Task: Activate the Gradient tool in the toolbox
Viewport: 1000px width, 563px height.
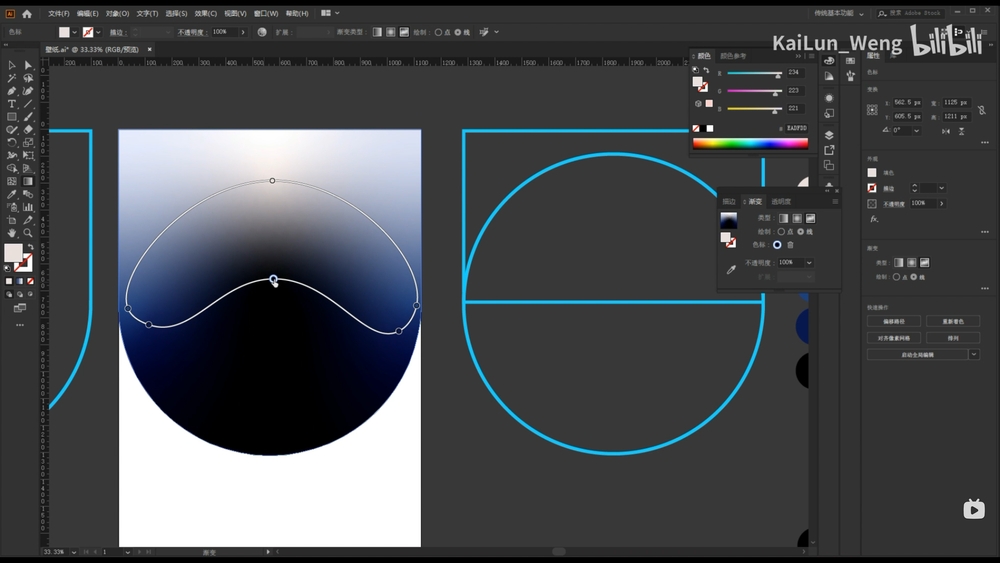Action: click(28, 181)
